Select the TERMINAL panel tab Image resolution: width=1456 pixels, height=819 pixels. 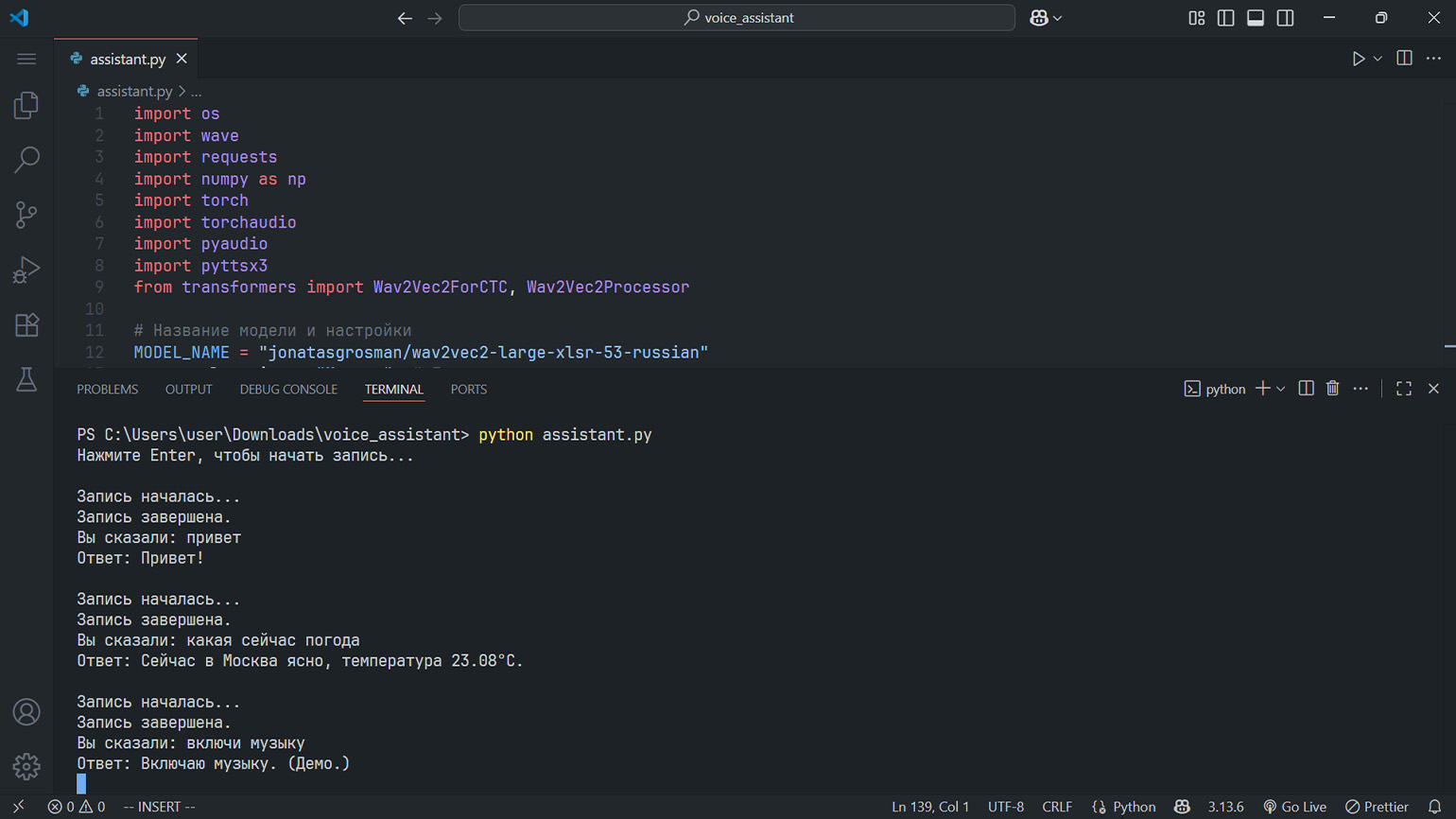point(394,390)
